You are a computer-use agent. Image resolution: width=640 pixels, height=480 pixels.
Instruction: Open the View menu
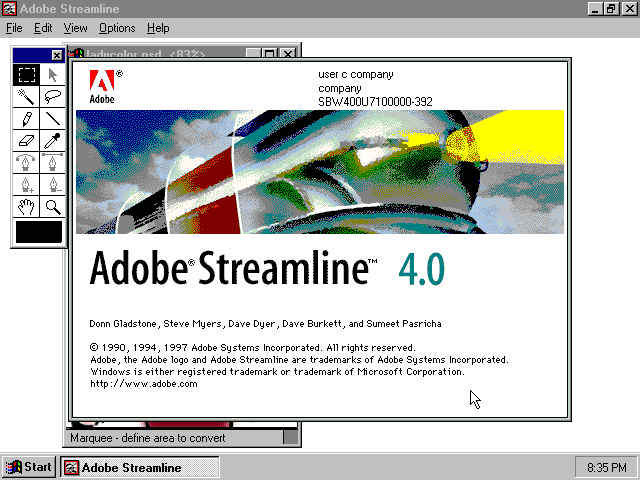tap(76, 28)
